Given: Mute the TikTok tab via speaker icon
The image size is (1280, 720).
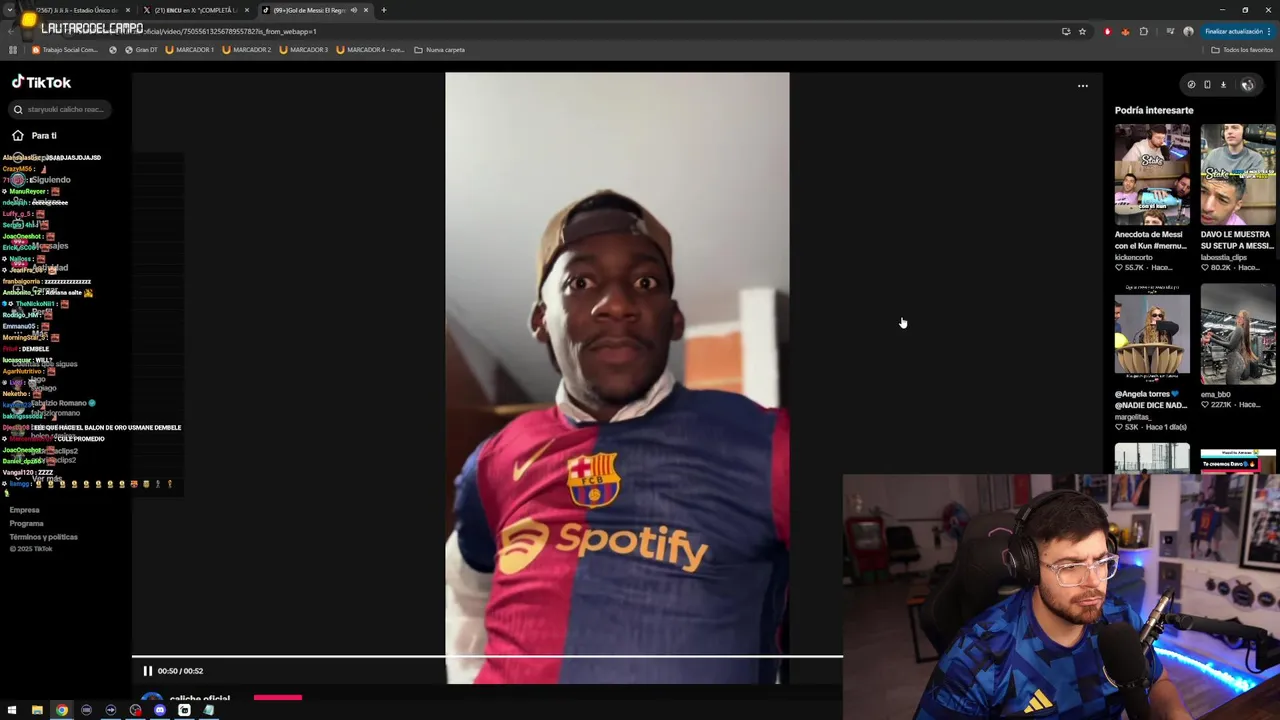Looking at the screenshot, I should coord(353,10).
